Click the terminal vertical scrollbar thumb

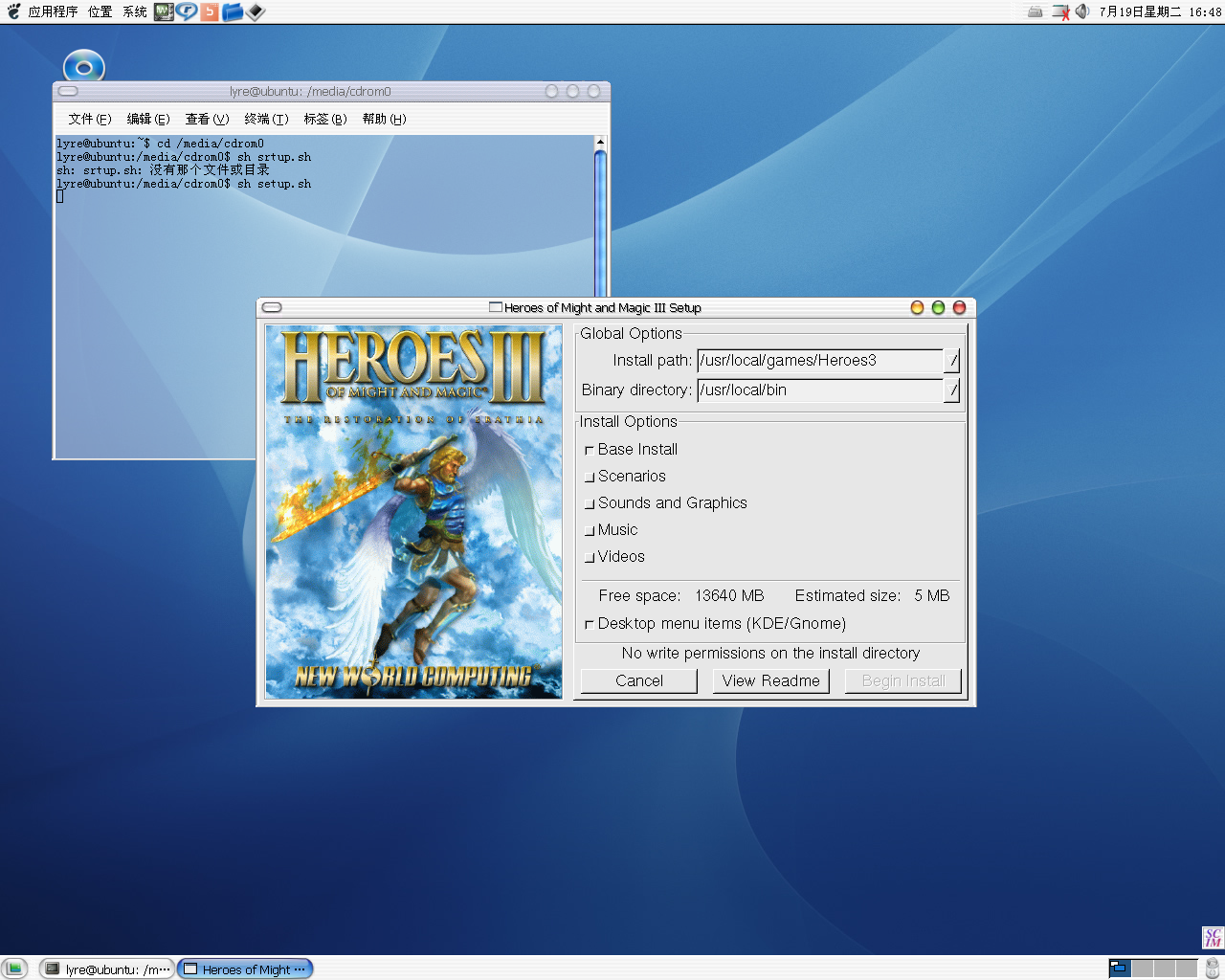[601, 222]
